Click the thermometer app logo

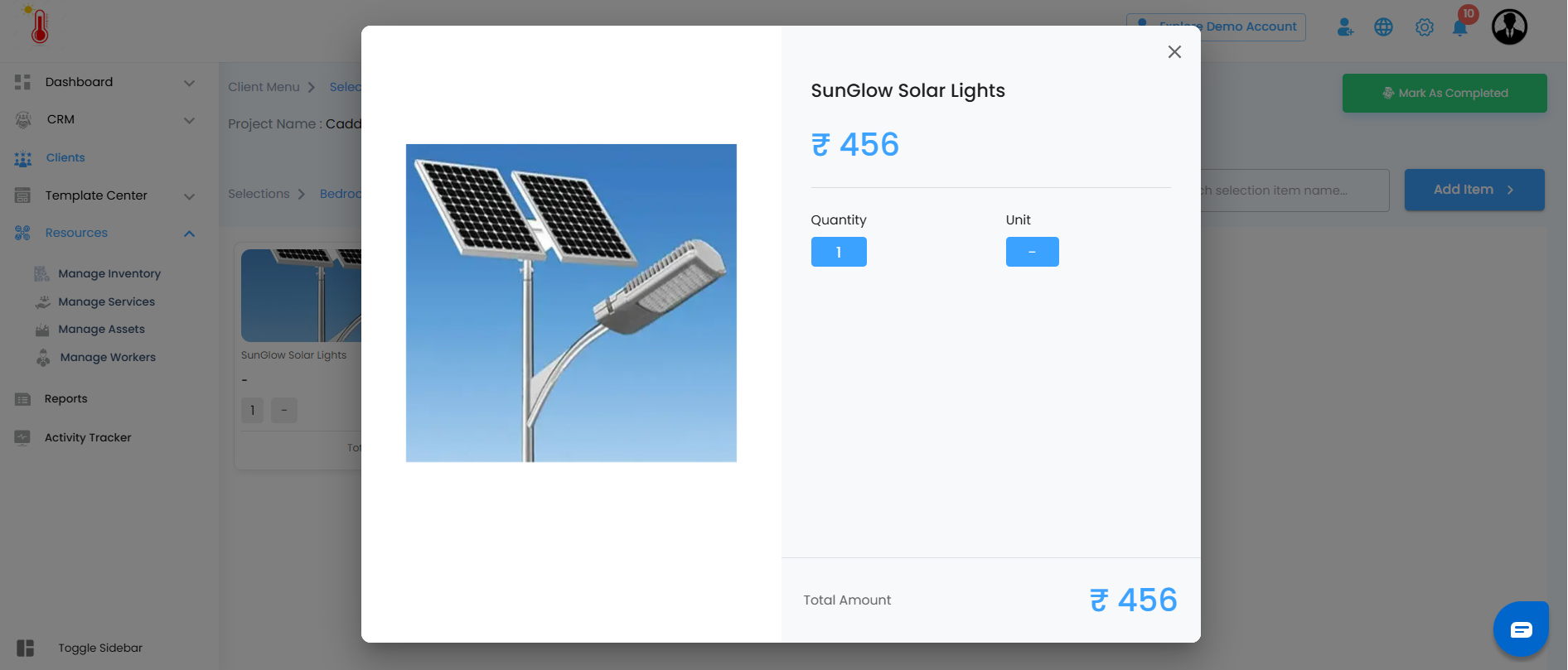pos(39,25)
